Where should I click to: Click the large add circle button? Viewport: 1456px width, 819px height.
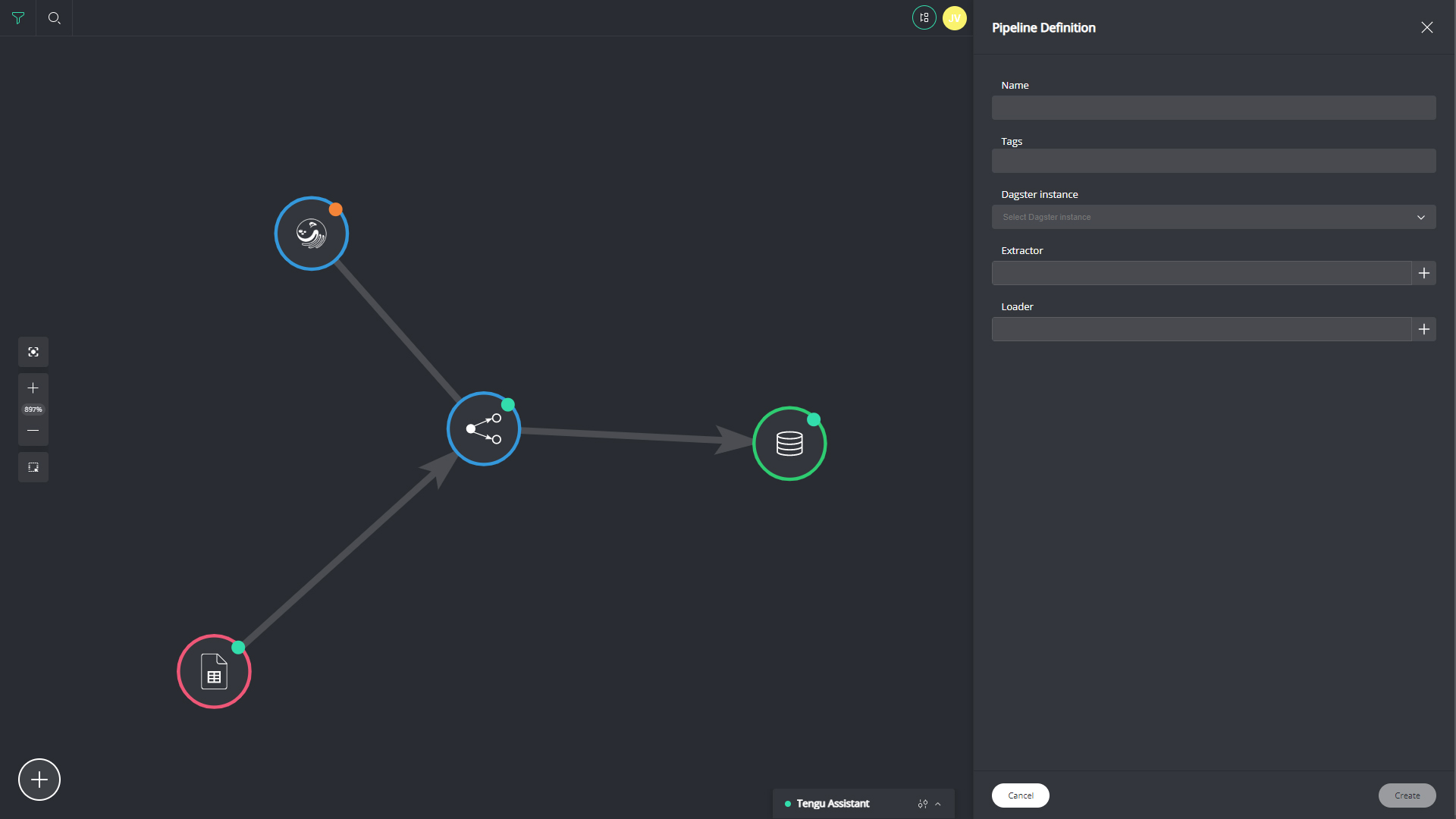(x=39, y=780)
